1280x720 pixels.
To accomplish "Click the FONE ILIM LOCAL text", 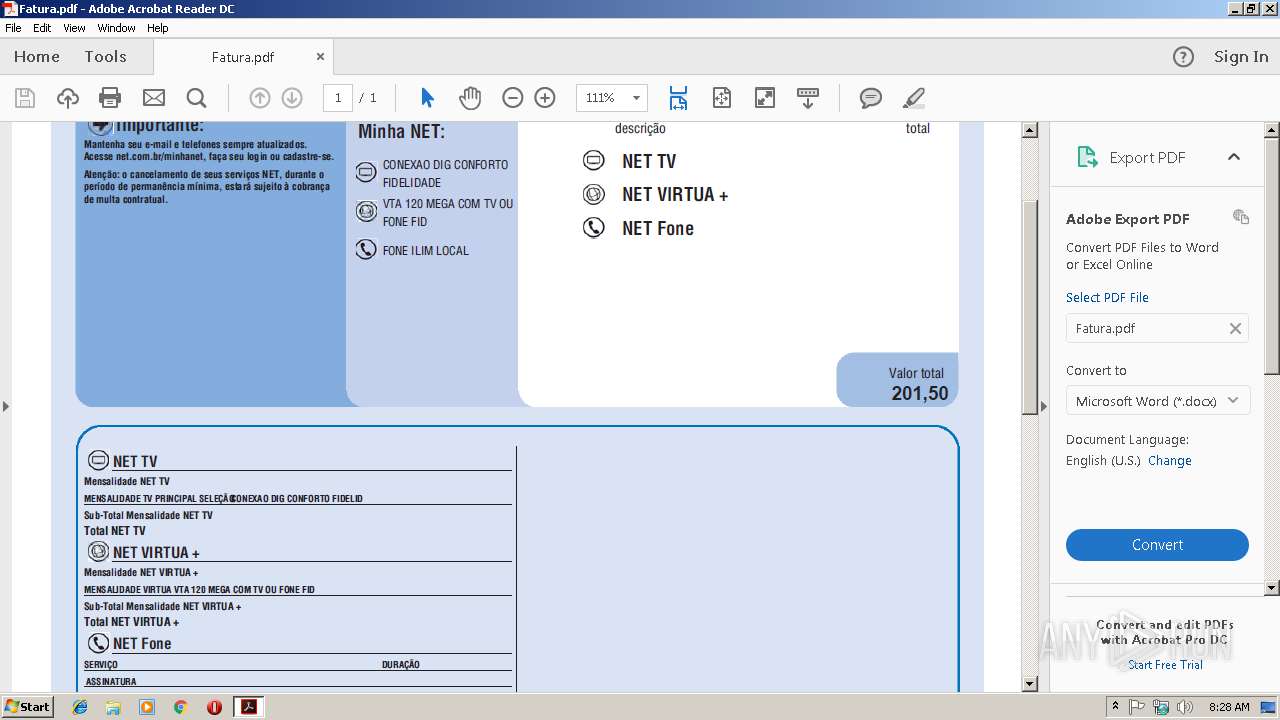I will pos(425,251).
